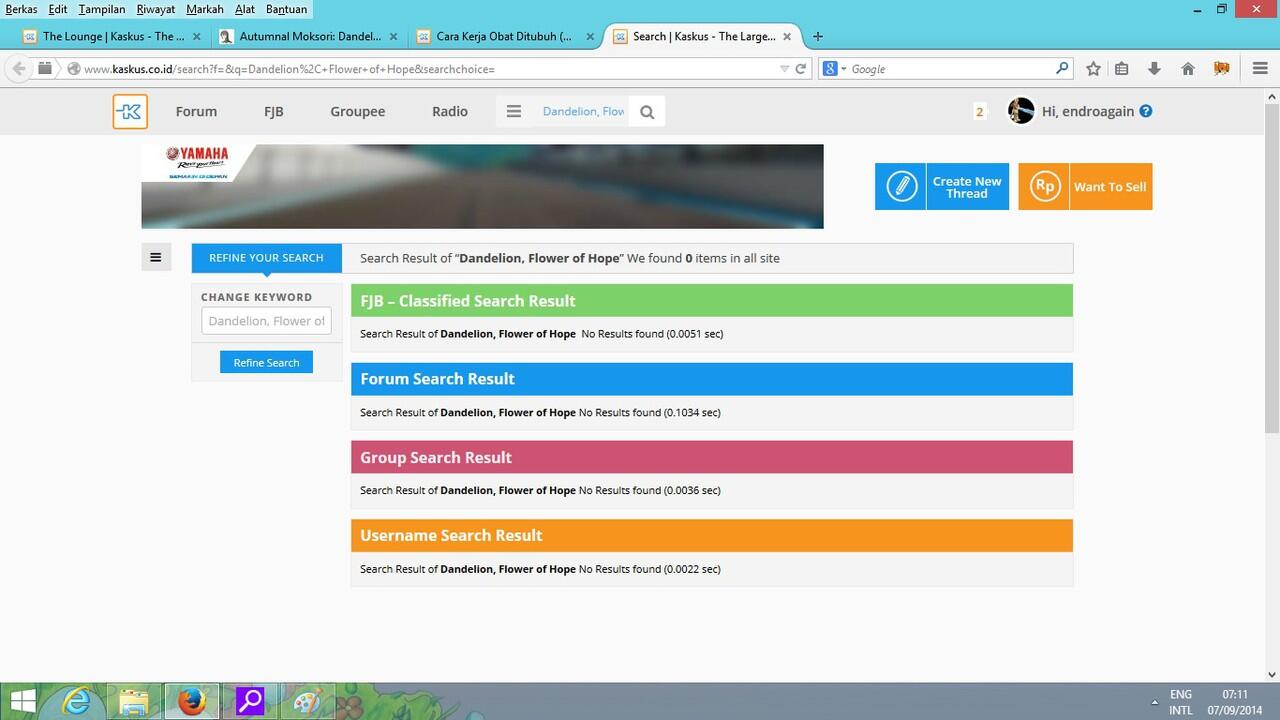Open the Bantuan menu
The width and height of the screenshot is (1280, 720).
pos(286,9)
